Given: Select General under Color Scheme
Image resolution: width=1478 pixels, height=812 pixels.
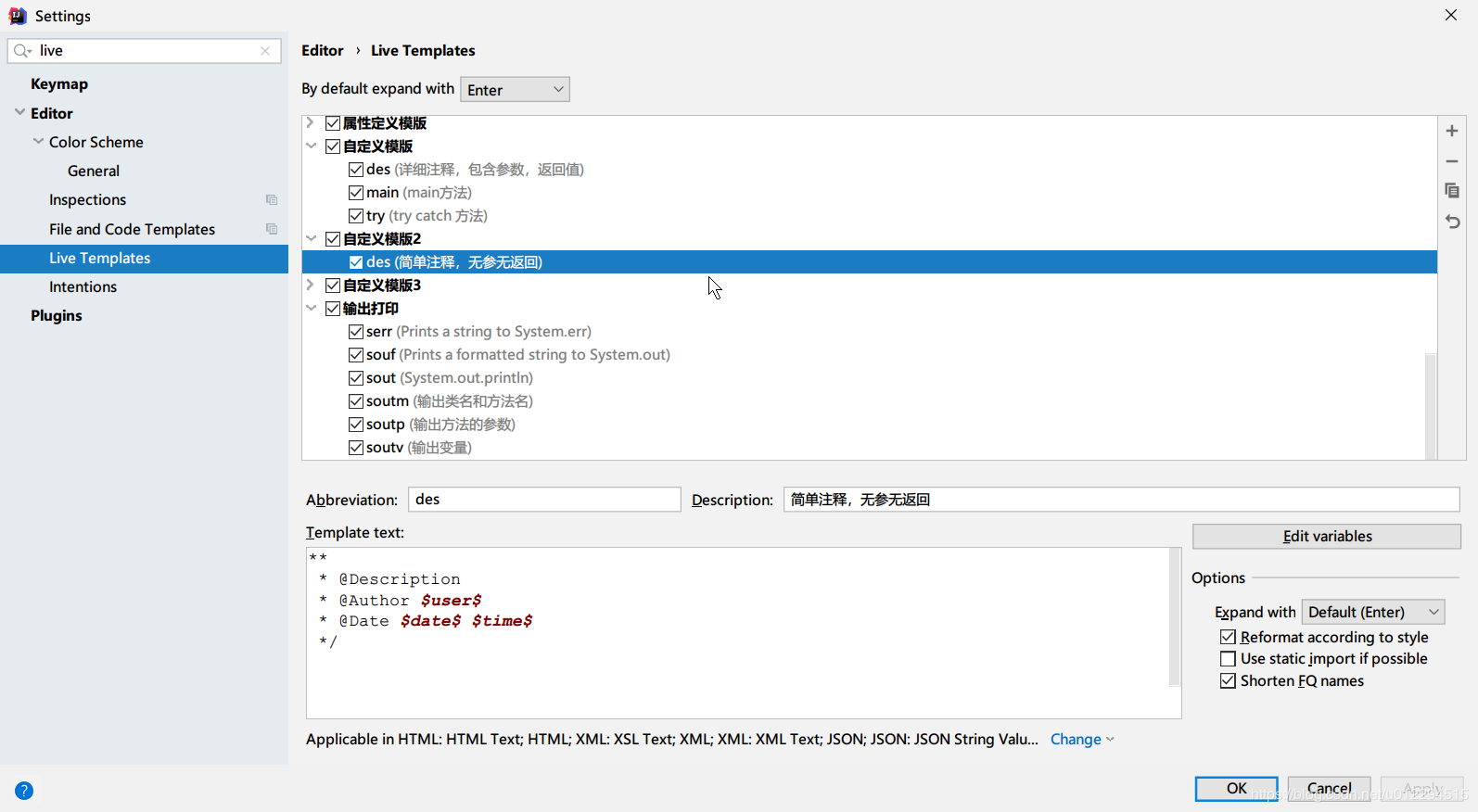Looking at the screenshot, I should (94, 171).
